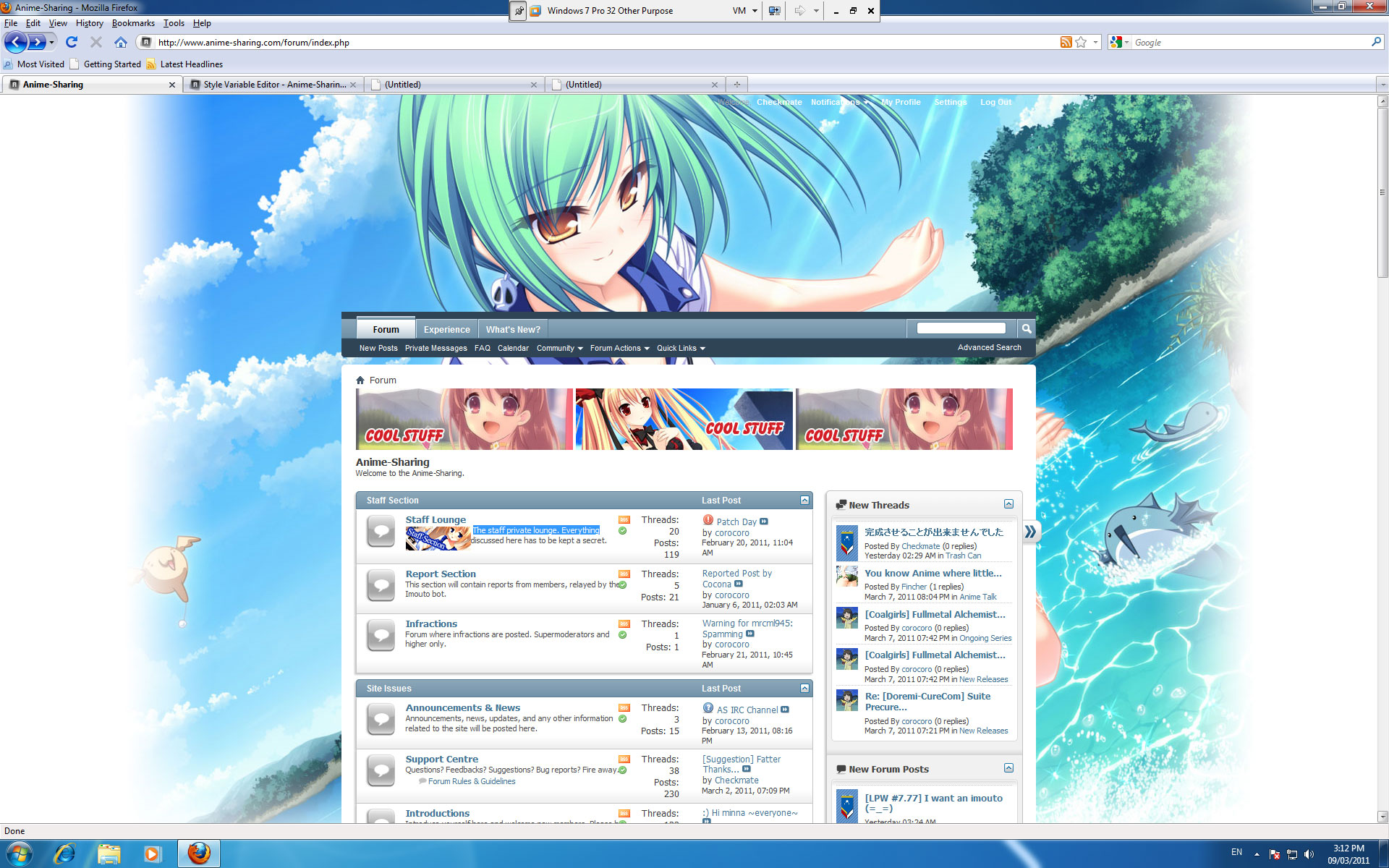1389x868 pixels.
Task: Click Google search magnifier in search box
Action: (1376, 43)
